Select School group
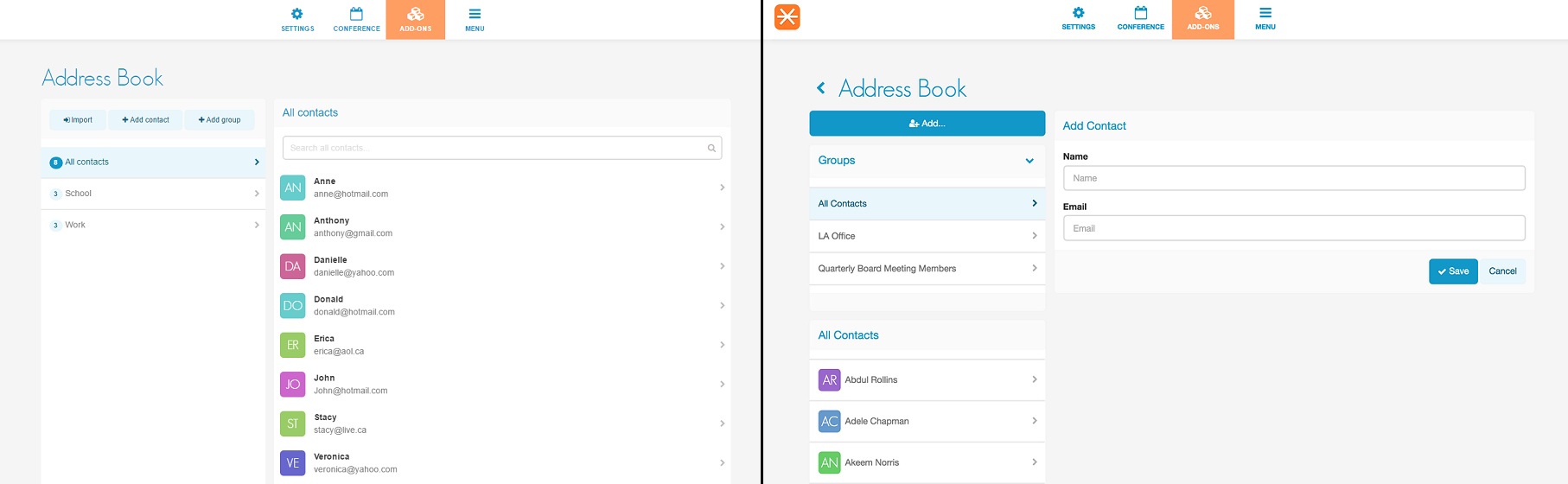Image resolution: width=1568 pixels, height=484 pixels. click(153, 194)
